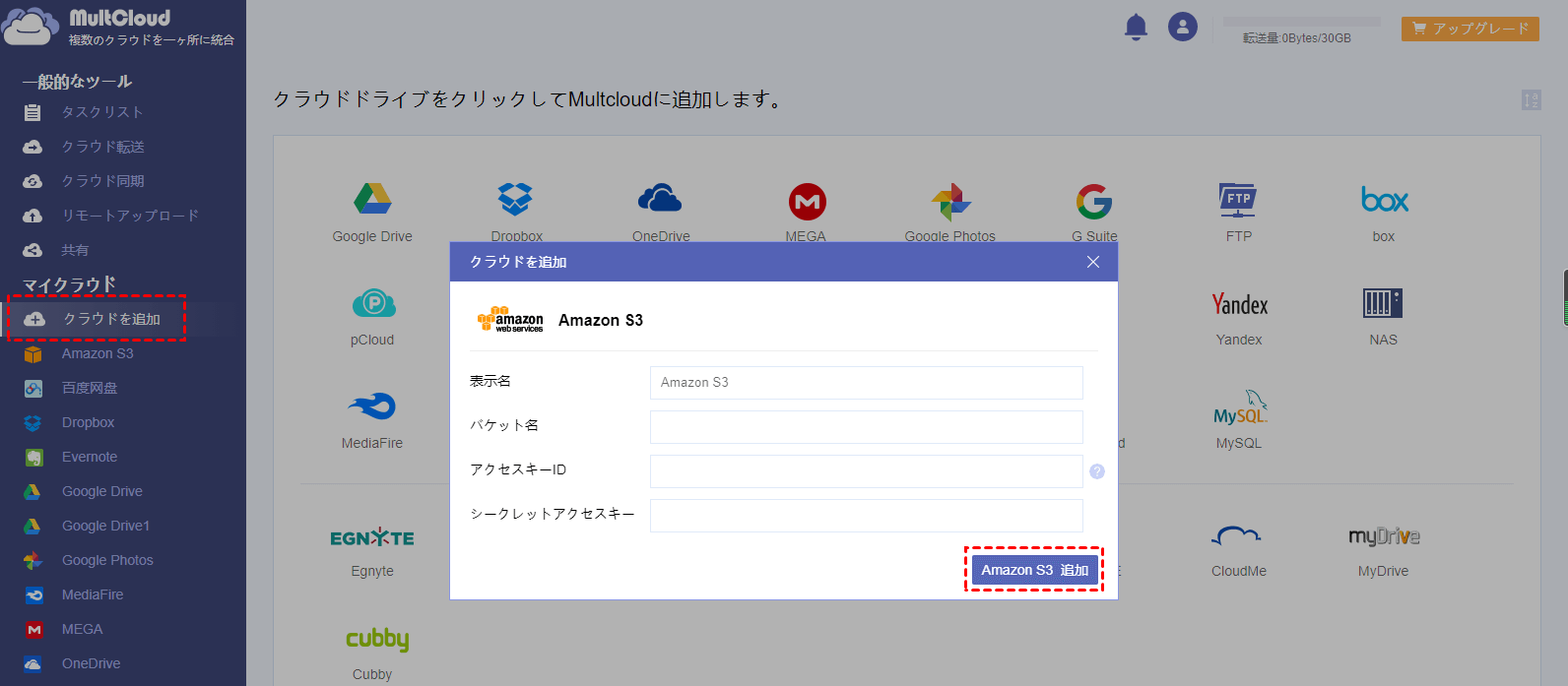Select the OneDrive cloud icon in grid
Viewport: 1568px width, 686px height.
[x=660, y=200]
